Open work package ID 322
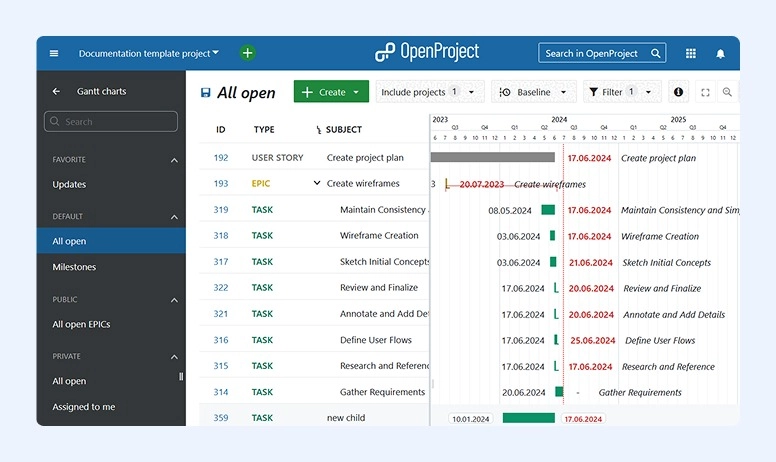Viewport: 776px width, 462px height. [221, 288]
